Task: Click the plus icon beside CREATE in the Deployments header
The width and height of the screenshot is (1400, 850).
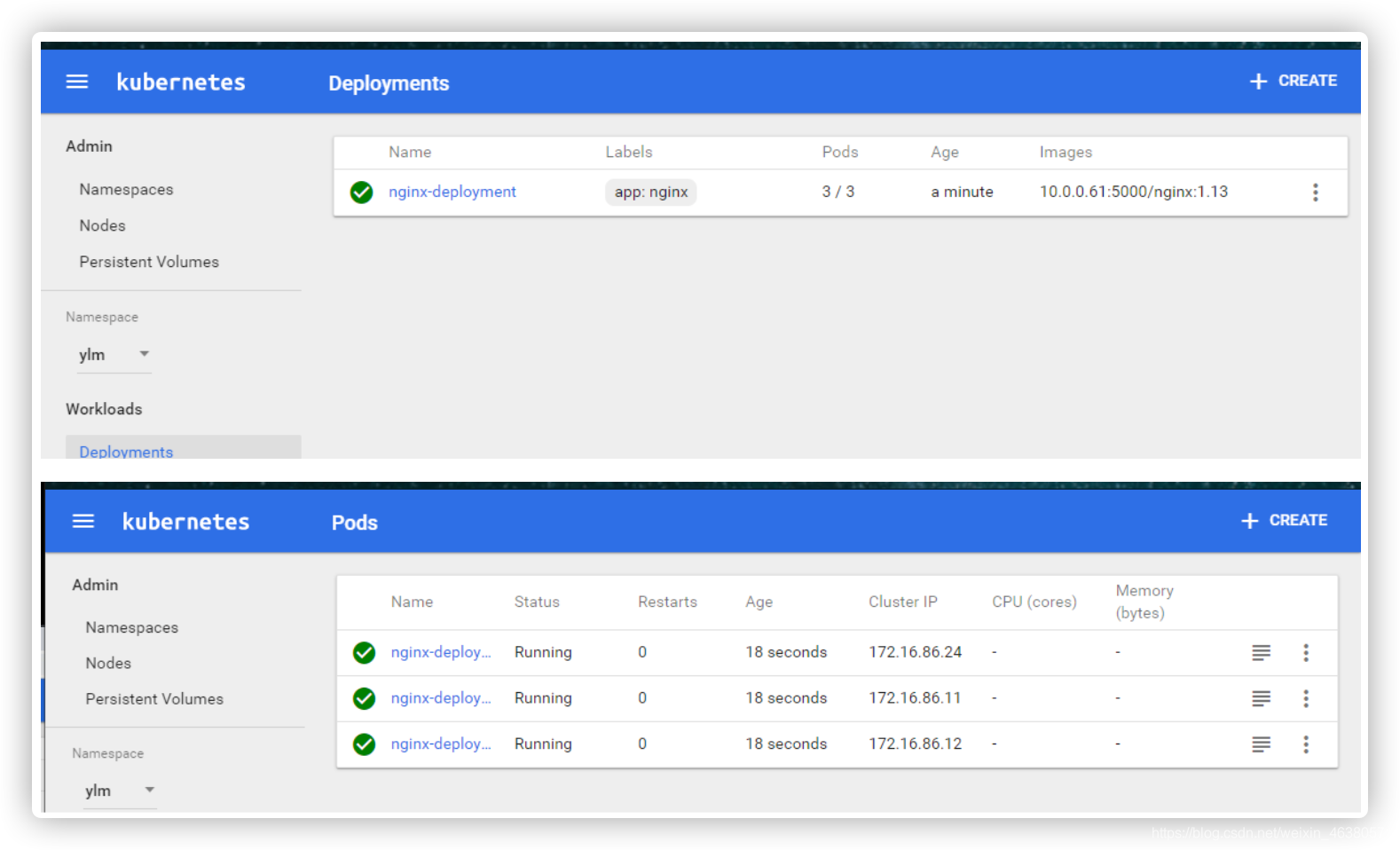Action: tap(1258, 81)
